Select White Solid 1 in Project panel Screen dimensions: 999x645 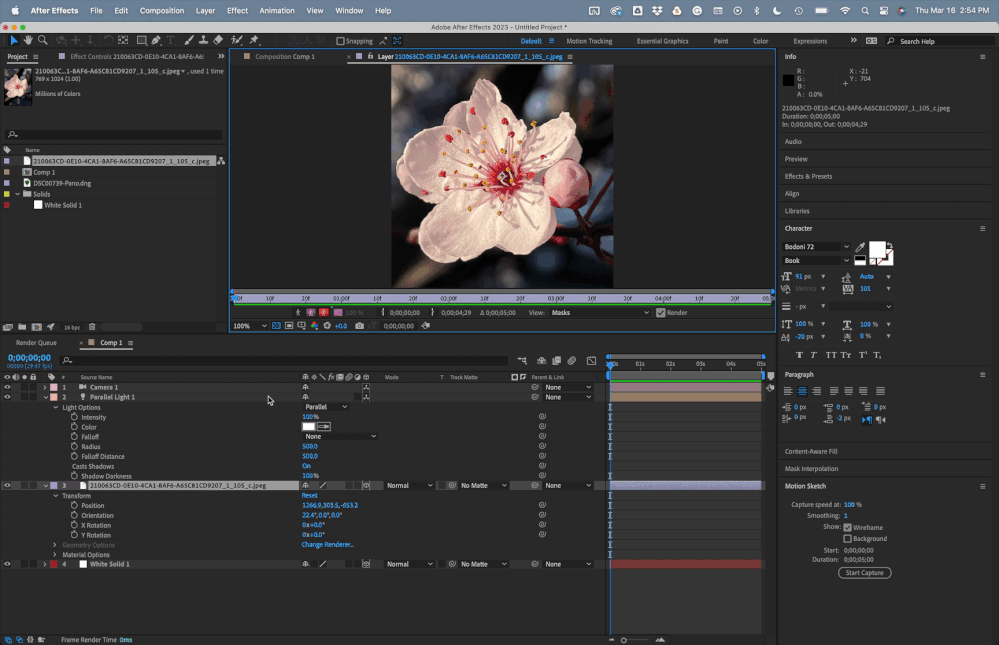pos(62,205)
